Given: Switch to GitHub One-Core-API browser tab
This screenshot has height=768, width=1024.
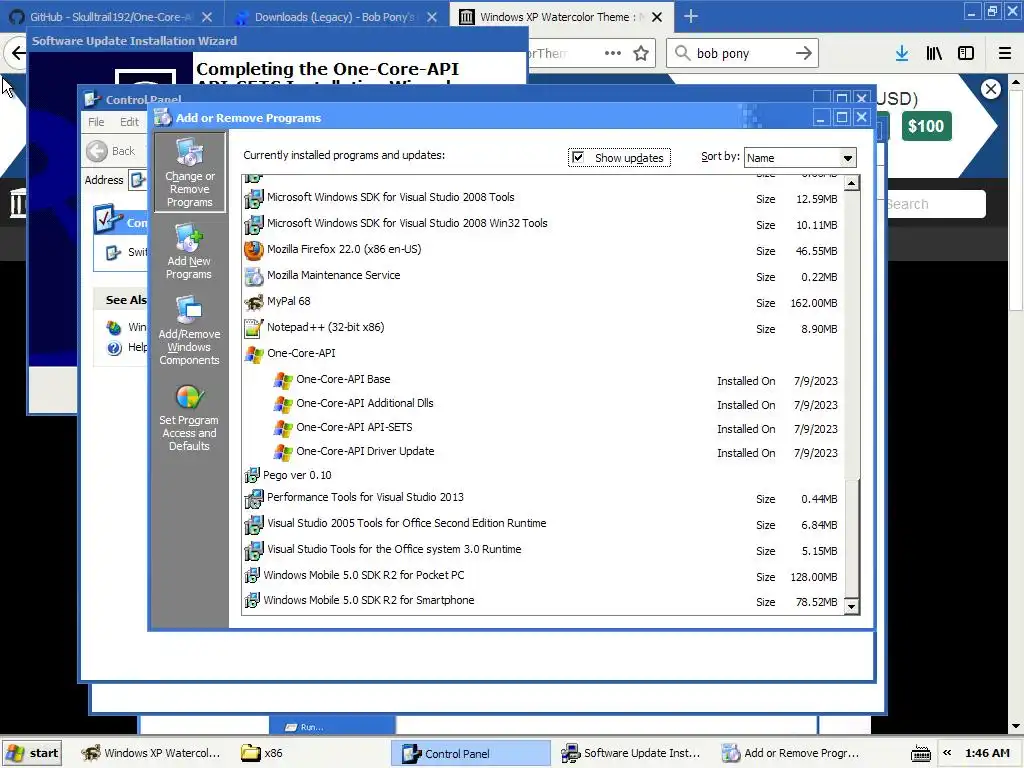Looking at the screenshot, I should pyautogui.click(x=111, y=17).
